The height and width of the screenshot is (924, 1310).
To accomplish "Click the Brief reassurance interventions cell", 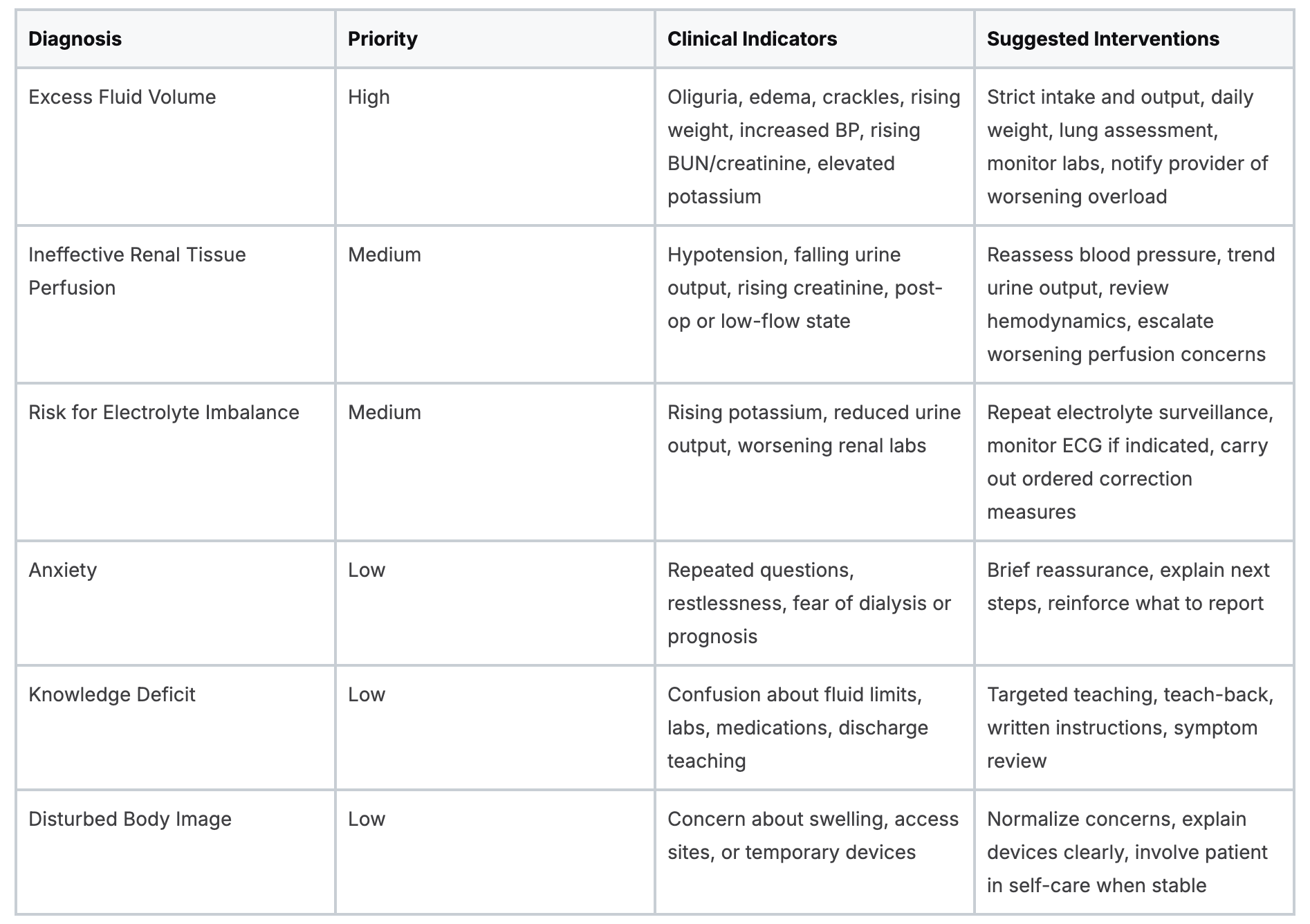I will [x=1134, y=603].
